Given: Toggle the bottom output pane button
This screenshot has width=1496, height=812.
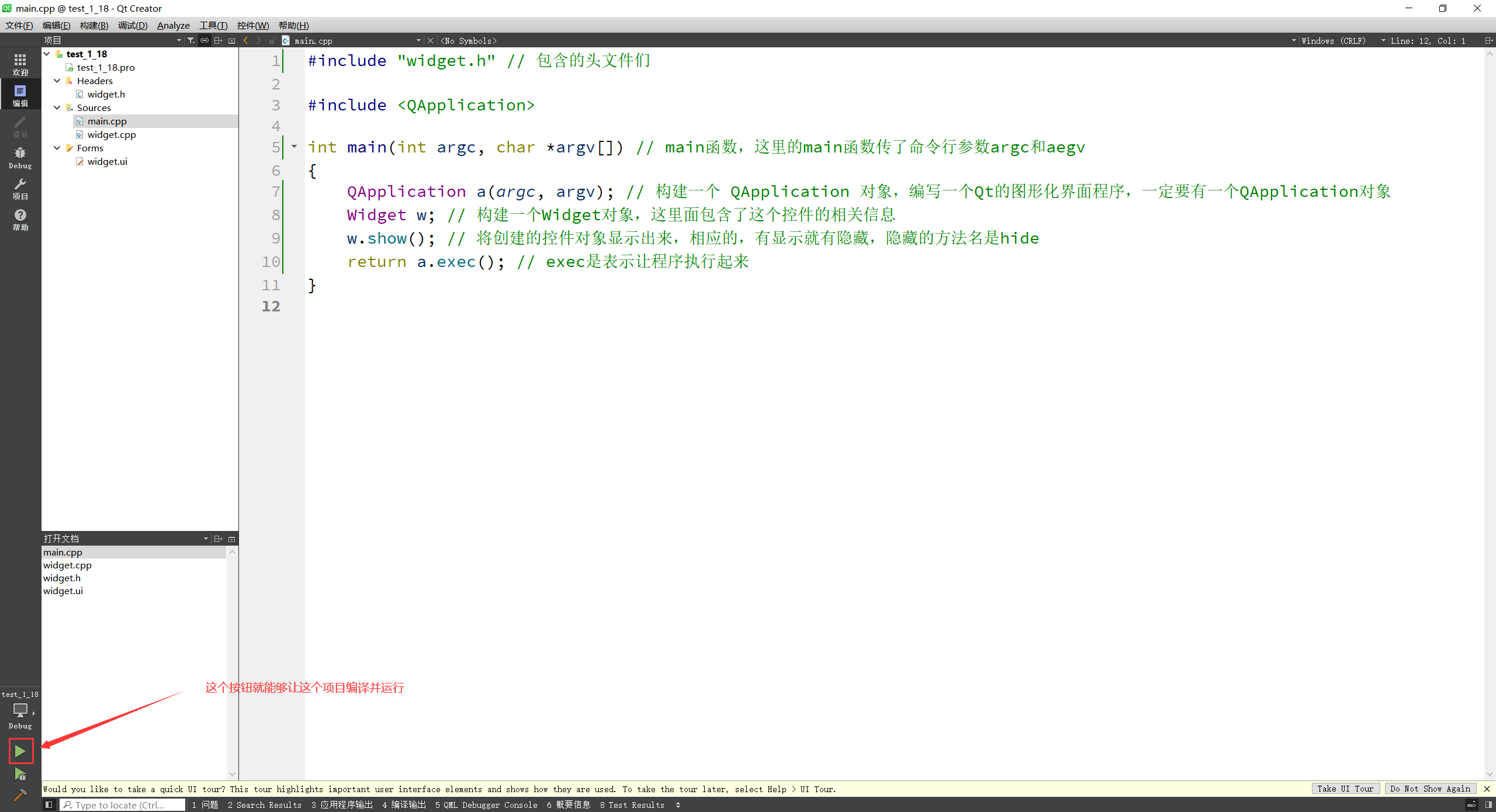Looking at the screenshot, I should 1471,805.
